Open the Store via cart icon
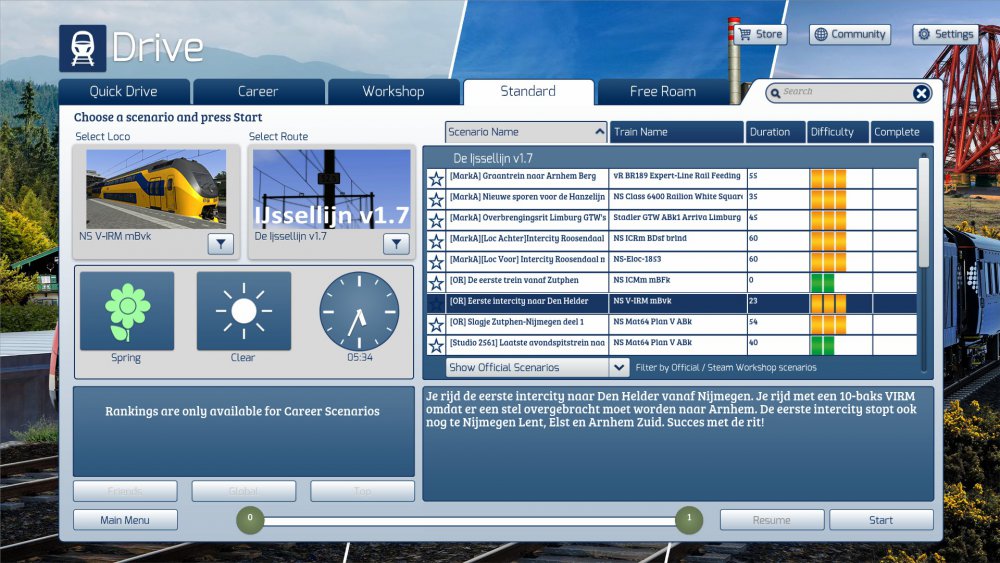 point(745,34)
